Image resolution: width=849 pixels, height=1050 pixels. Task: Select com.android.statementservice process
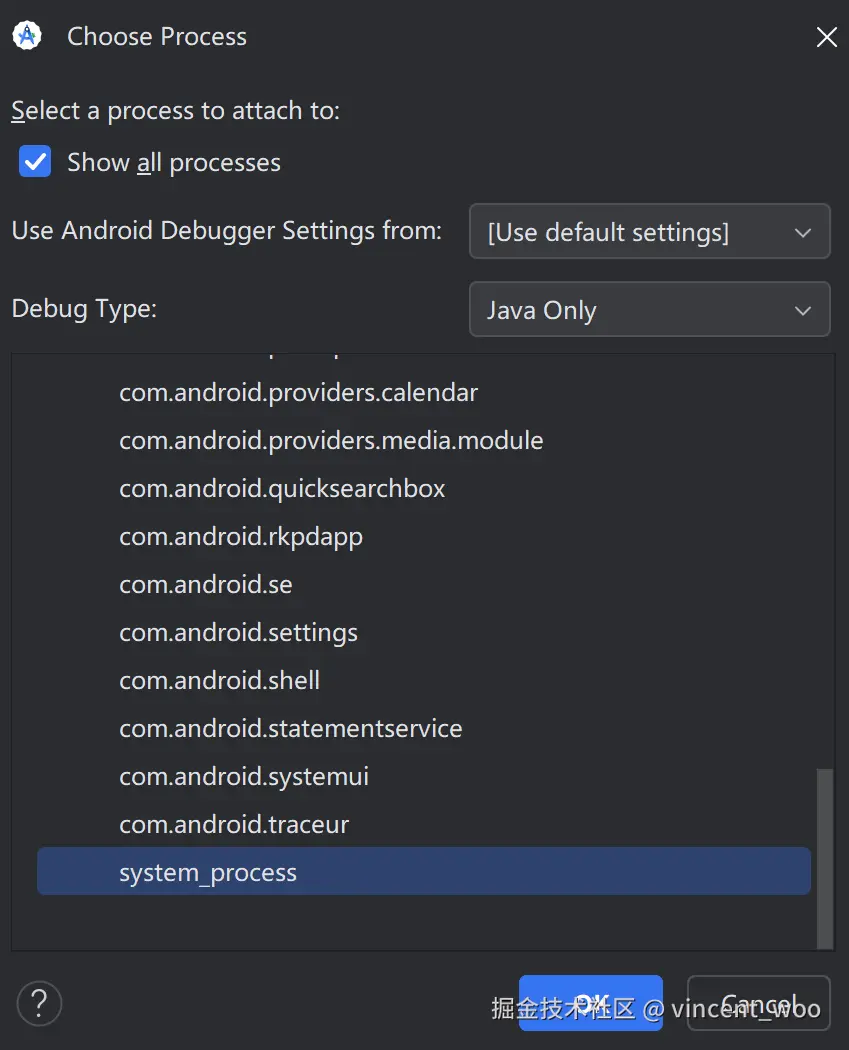pyautogui.click(x=290, y=729)
